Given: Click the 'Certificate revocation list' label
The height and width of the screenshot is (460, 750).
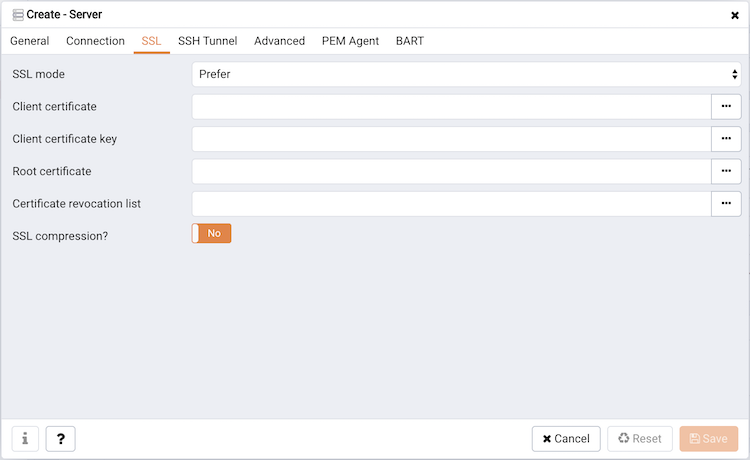Looking at the screenshot, I should point(77,204).
